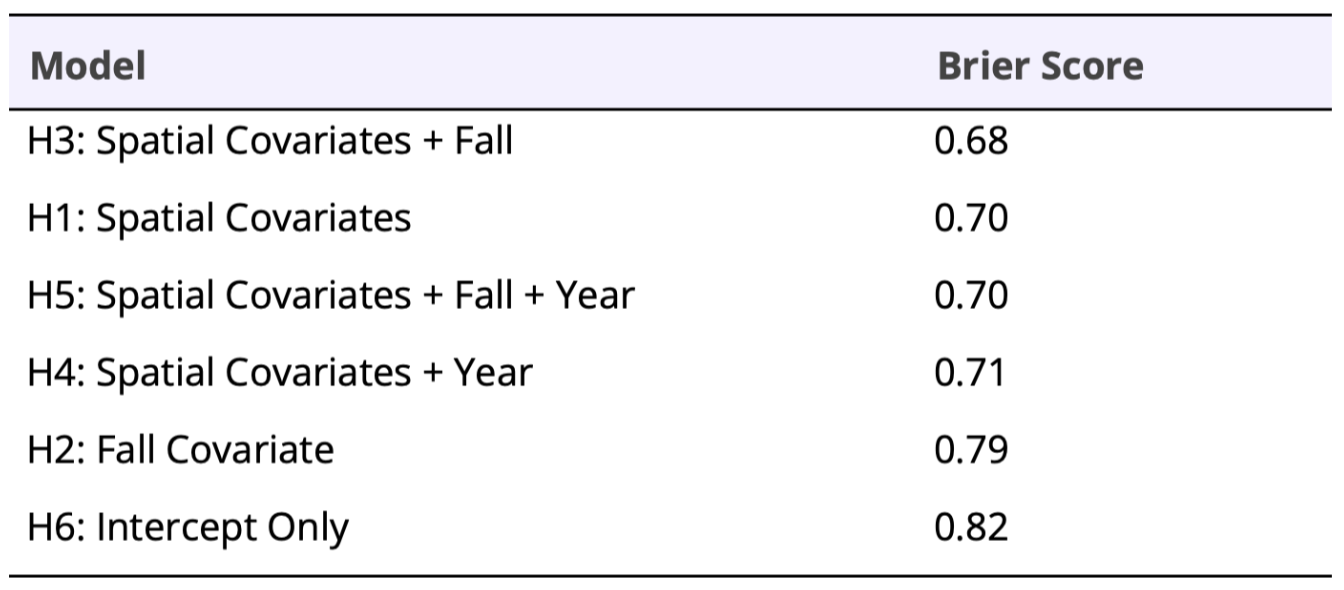Viewport: 1344px width, 590px height.
Task: Click the 0.82 Brier score value
Action: tap(971, 526)
